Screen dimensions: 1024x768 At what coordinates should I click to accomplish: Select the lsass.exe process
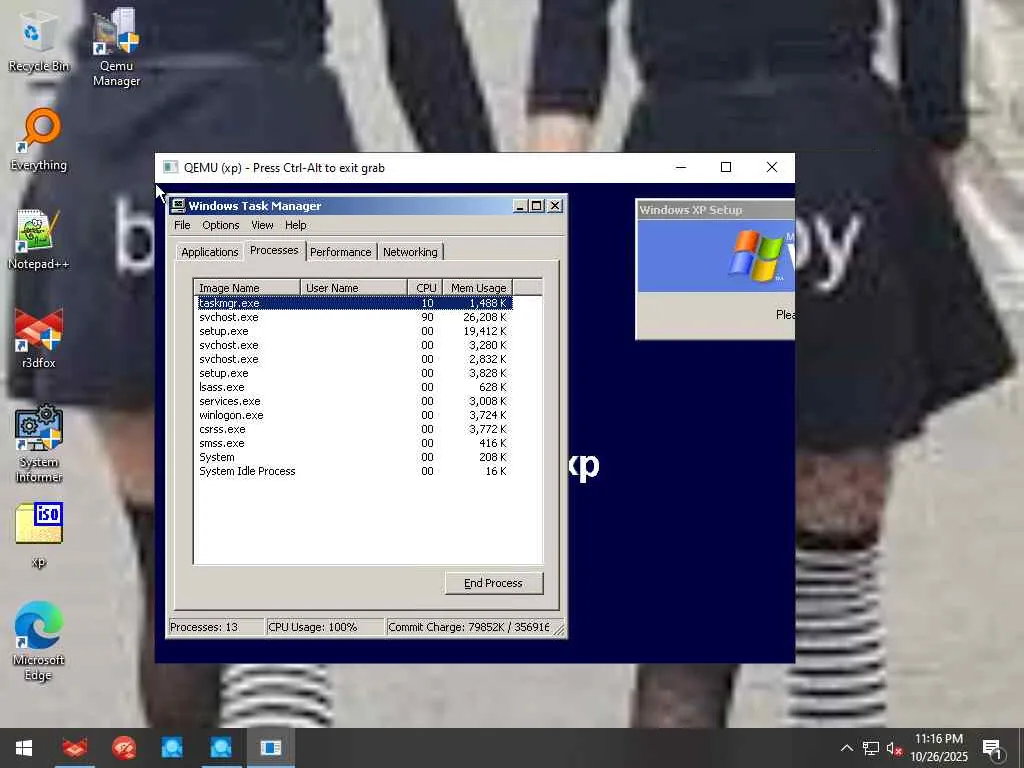(355, 387)
